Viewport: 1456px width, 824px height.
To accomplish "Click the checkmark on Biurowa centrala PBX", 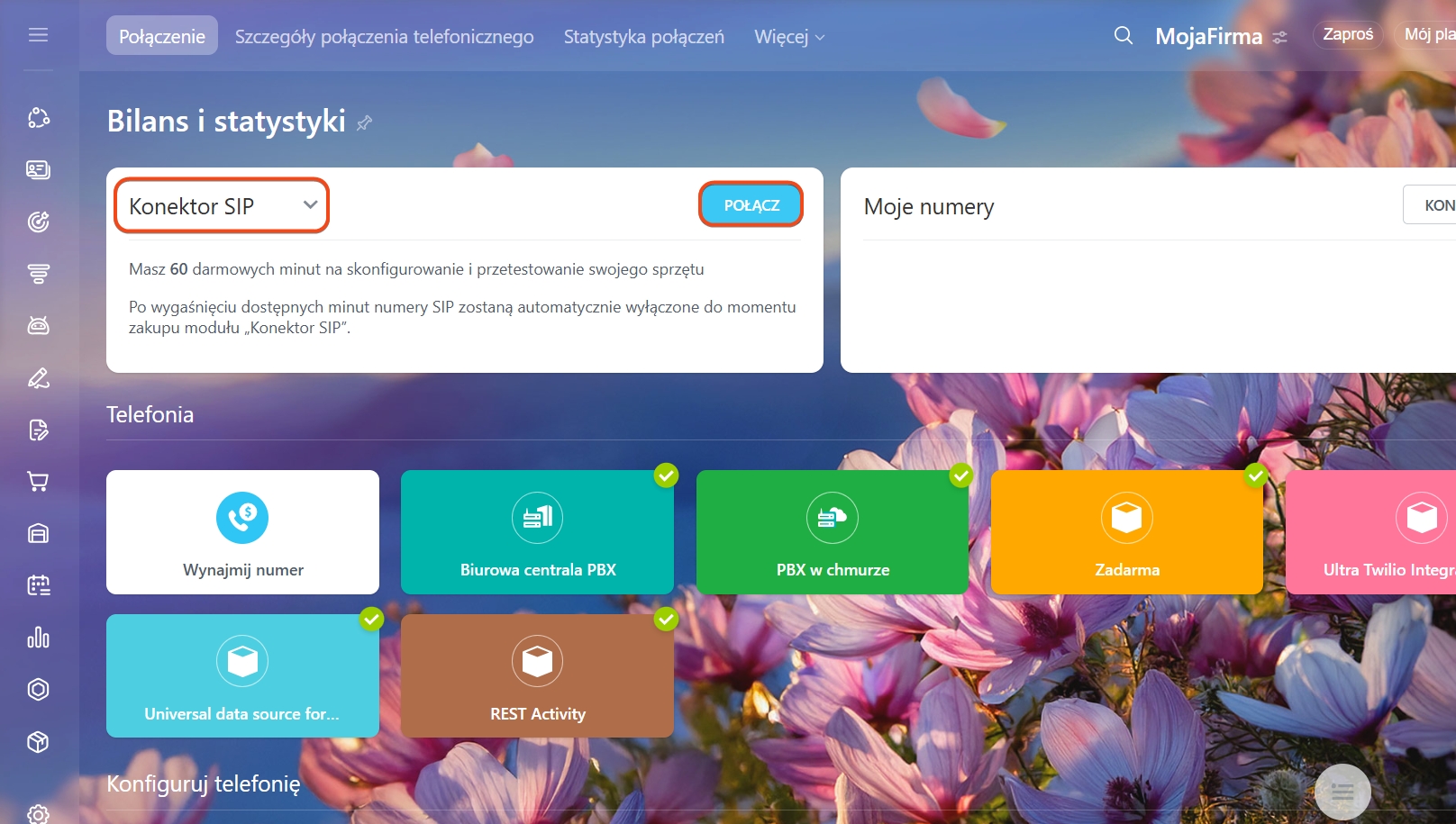I will [x=666, y=475].
